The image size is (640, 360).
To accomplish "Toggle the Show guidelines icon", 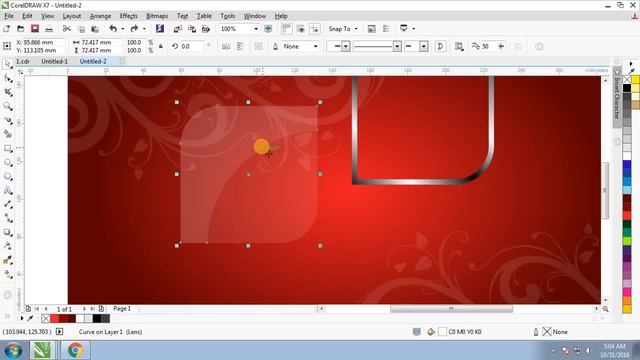I will point(315,29).
